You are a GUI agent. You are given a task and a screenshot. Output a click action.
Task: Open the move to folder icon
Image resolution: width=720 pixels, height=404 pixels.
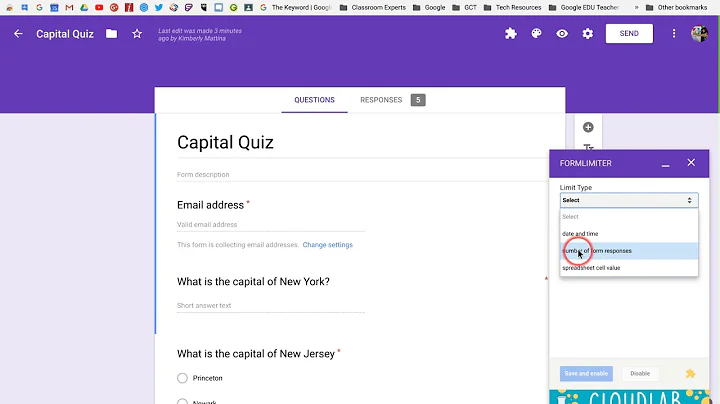coord(111,34)
